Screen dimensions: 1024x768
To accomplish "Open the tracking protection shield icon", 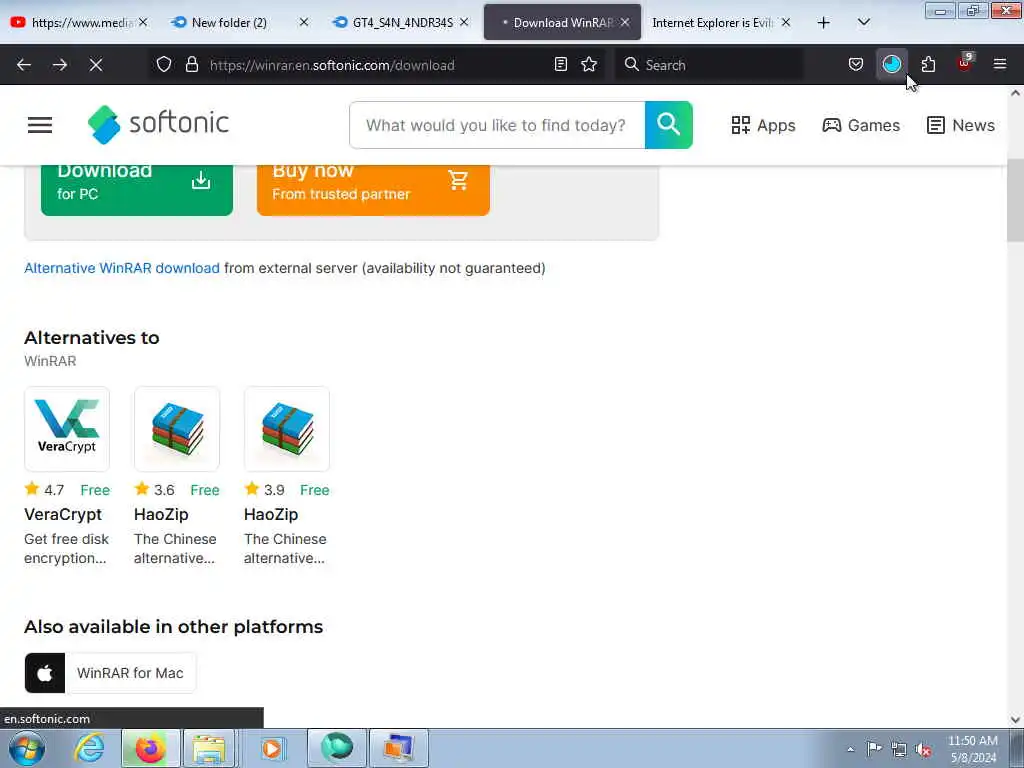I will 164,65.
